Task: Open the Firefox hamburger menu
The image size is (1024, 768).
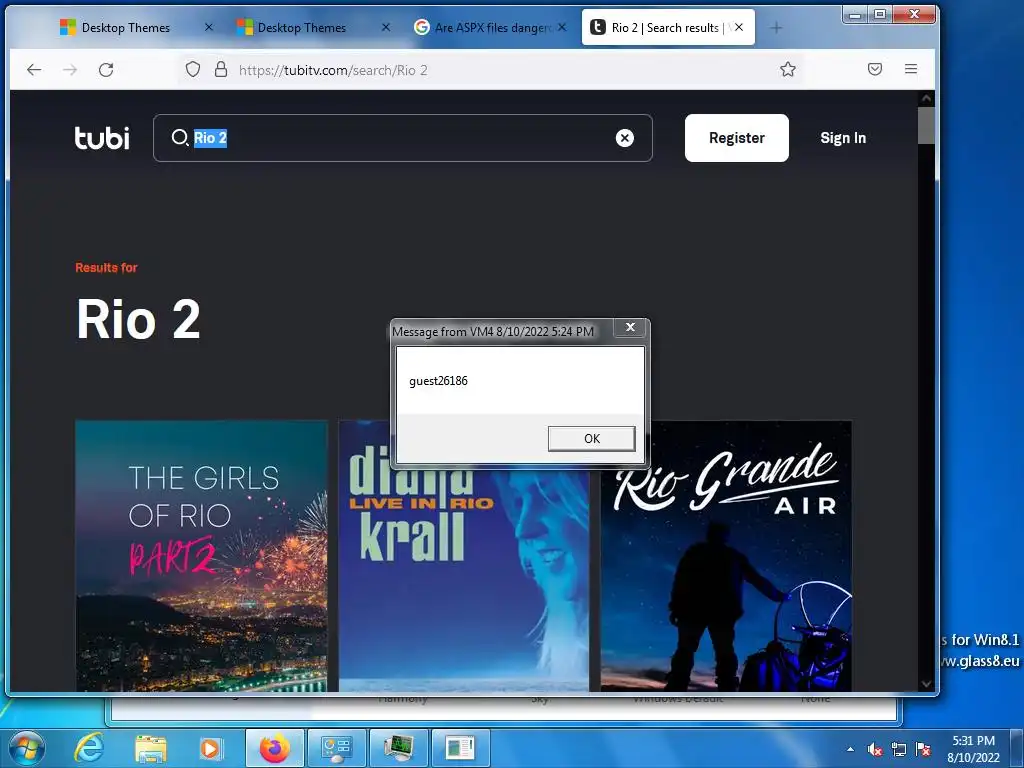Action: [x=911, y=69]
